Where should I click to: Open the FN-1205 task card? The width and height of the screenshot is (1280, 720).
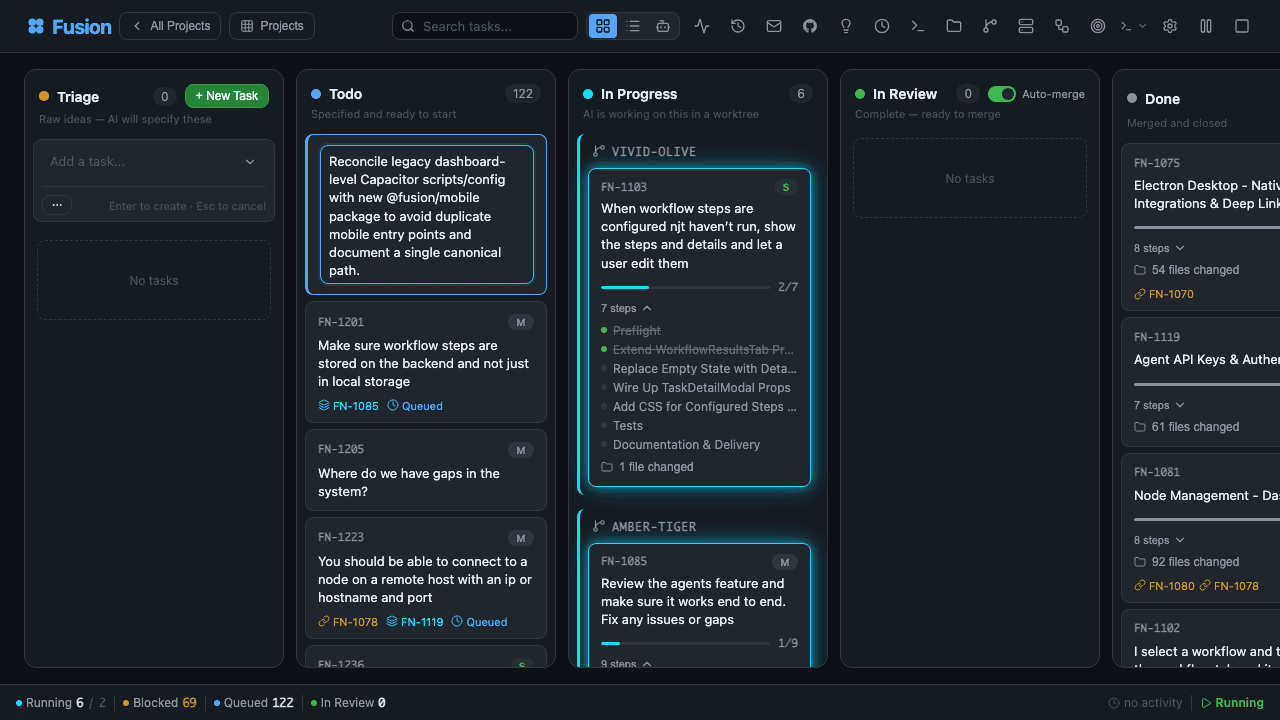[x=426, y=470]
